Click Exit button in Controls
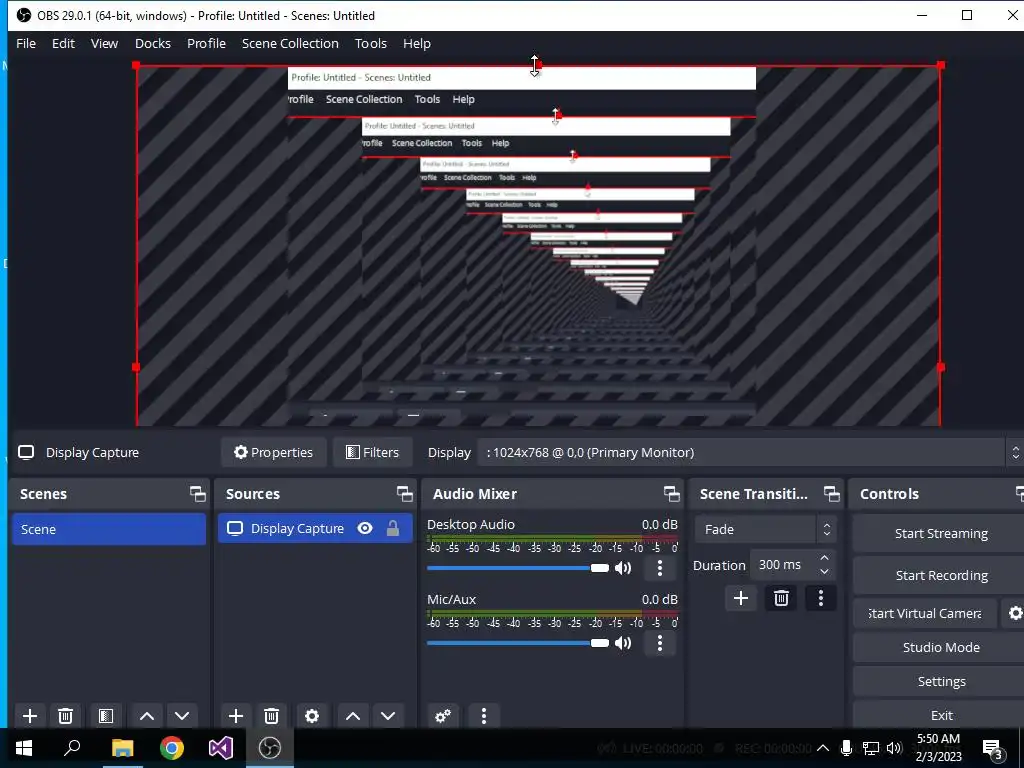 tap(941, 715)
